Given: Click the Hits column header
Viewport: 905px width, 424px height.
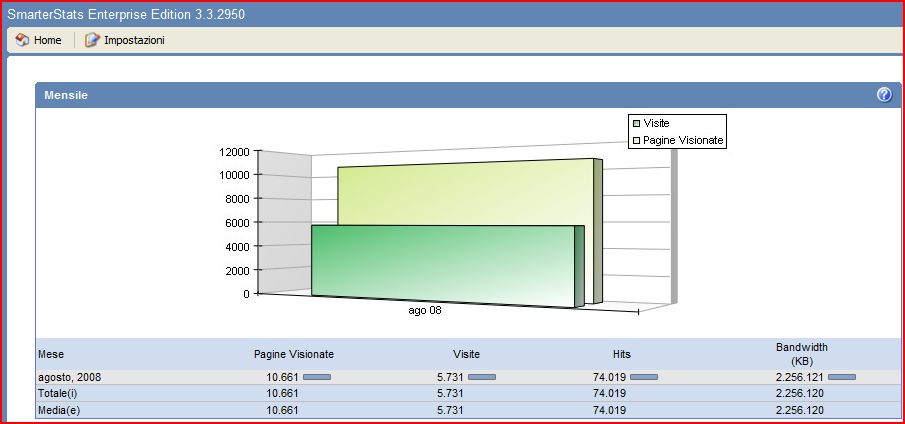Looking at the screenshot, I should (622, 354).
